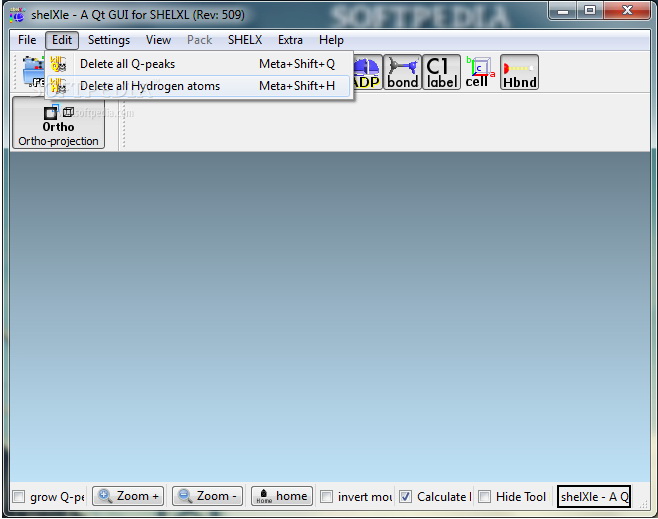Viewport: 658px width, 519px height.
Task: Click the kill Hydrogen atoms icon in menu
Action: click(x=58, y=86)
